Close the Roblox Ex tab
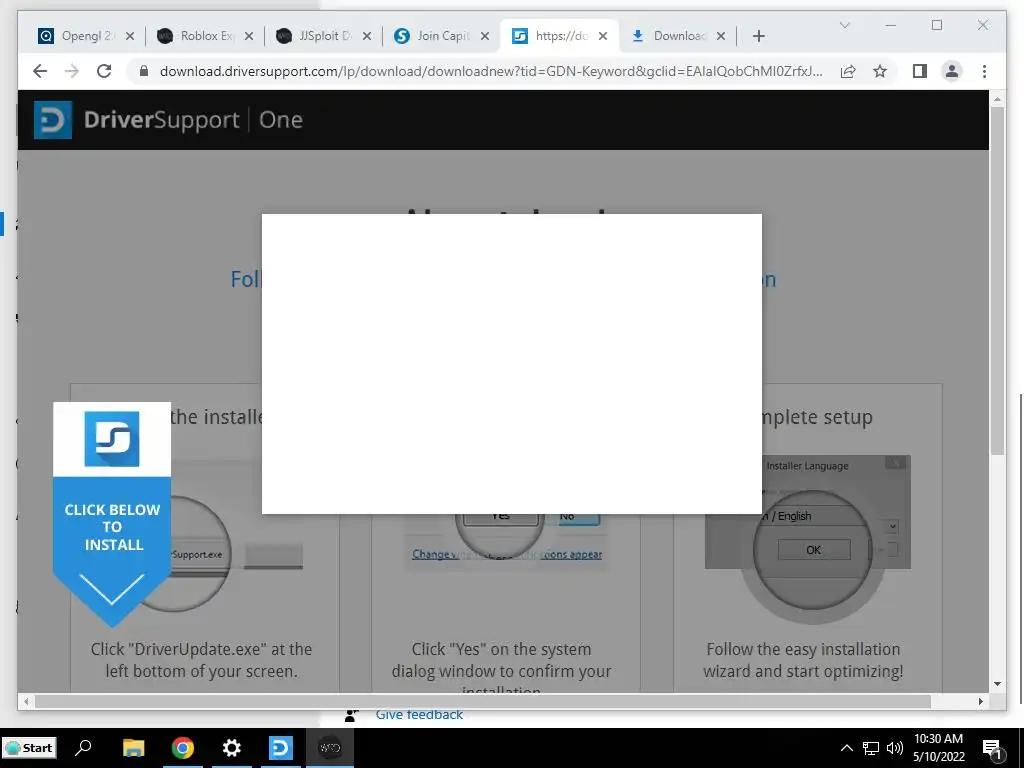Viewport: 1024px width, 768px height. click(249, 36)
